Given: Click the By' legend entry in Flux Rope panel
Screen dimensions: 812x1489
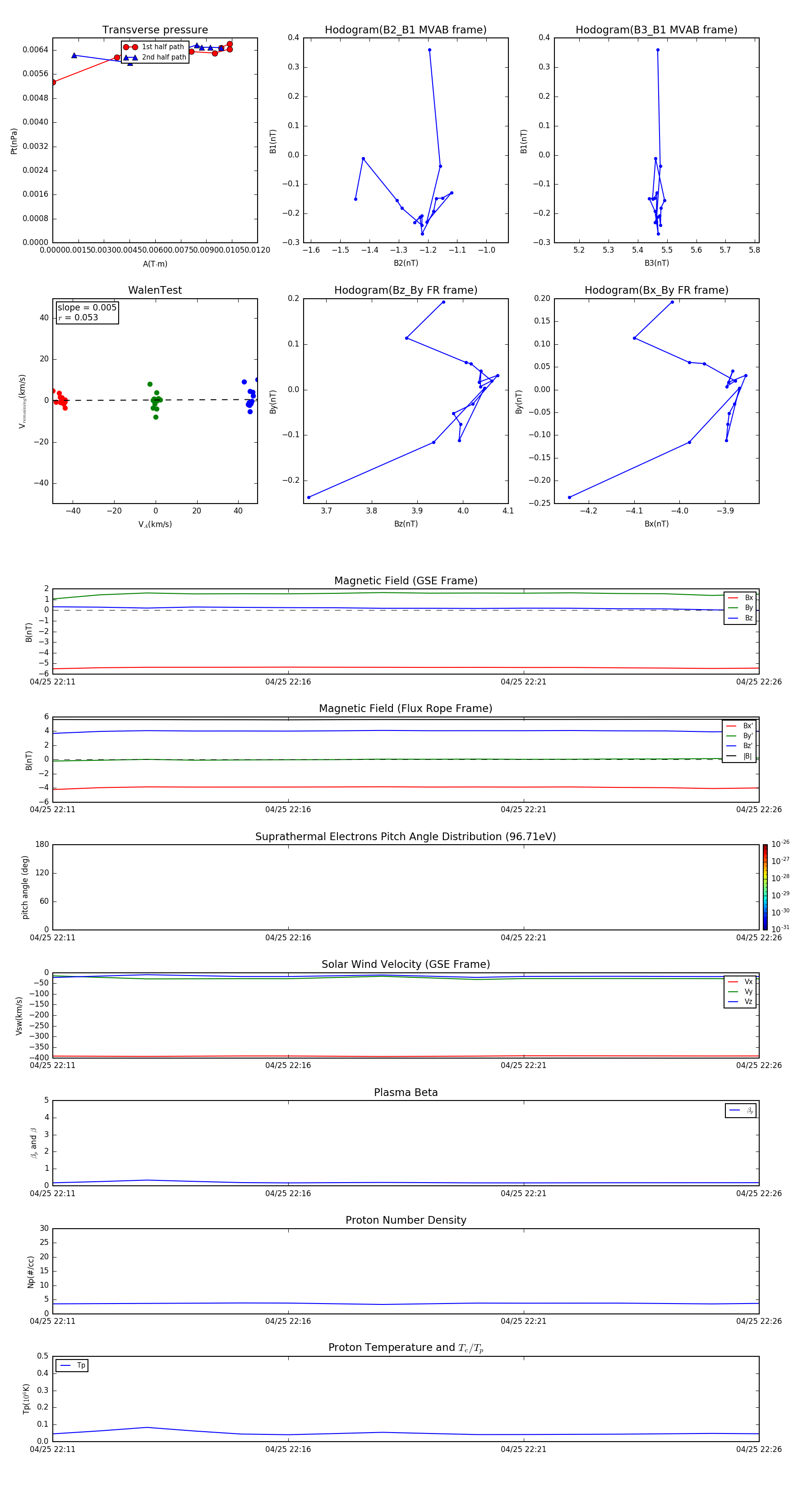Looking at the screenshot, I should pyautogui.click(x=740, y=736).
